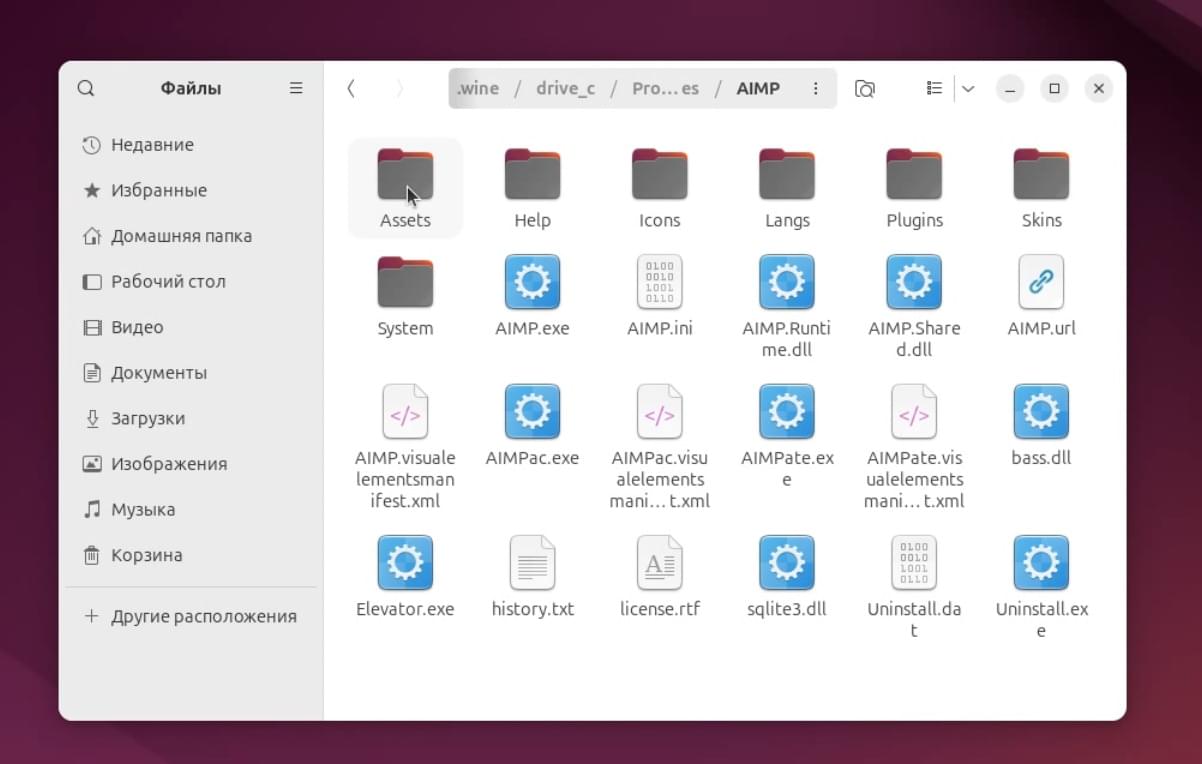This screenshot has width=1202, height=764.
Task: Select the AIMPac.visualelementsmanifest.xml file icon
Action: (659, 412)
